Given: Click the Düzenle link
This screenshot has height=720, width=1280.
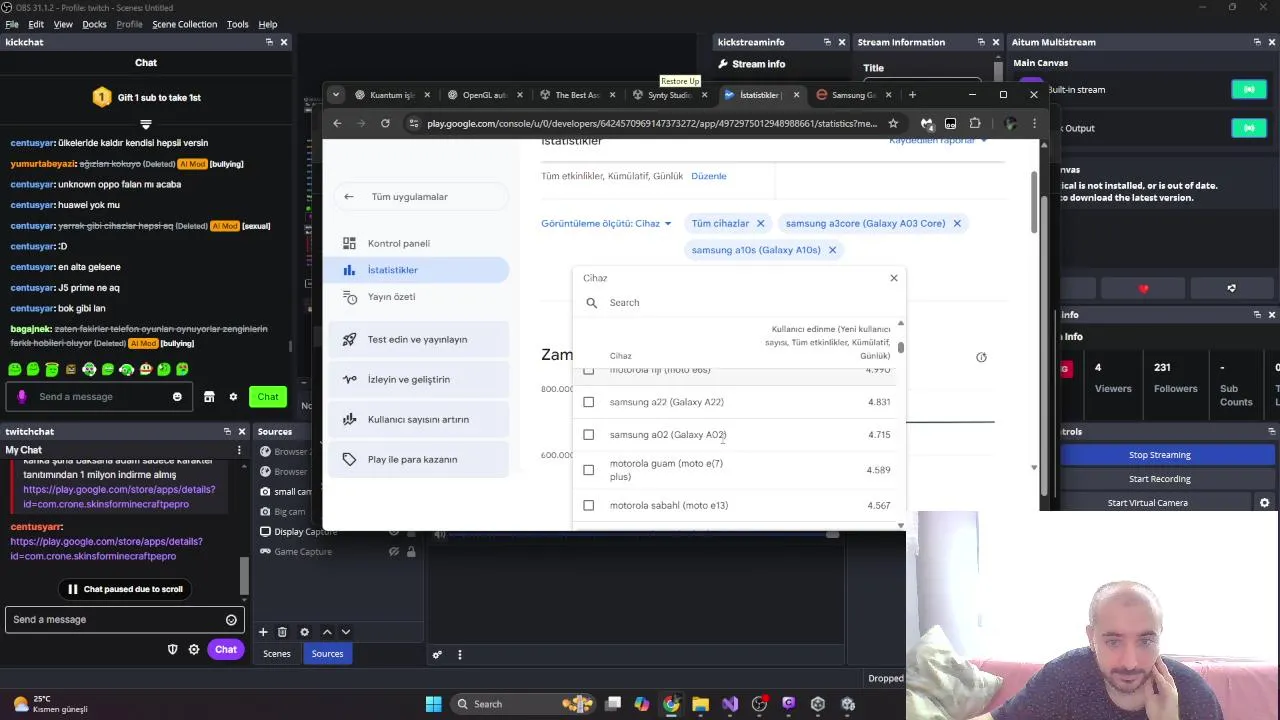Looking at the screenshot, I should tap(709, 176).
